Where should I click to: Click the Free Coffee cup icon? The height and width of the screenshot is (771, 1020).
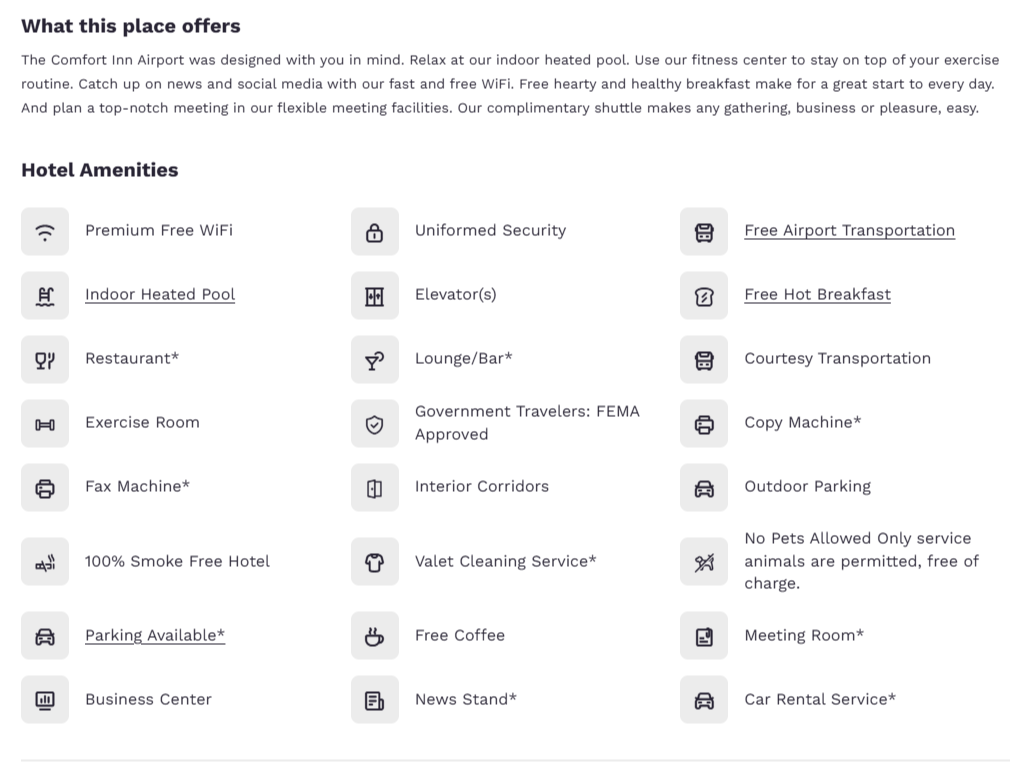pos(375,636)
